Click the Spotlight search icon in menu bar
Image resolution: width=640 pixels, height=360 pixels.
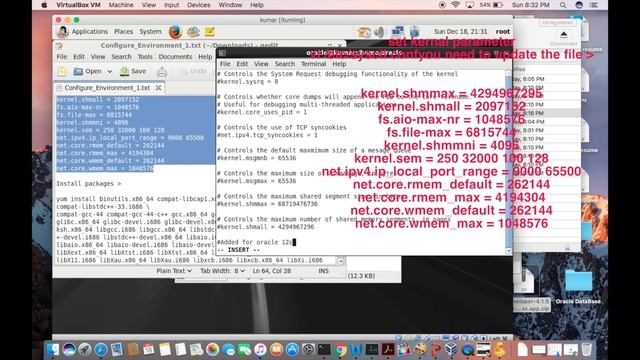(563, 5)
